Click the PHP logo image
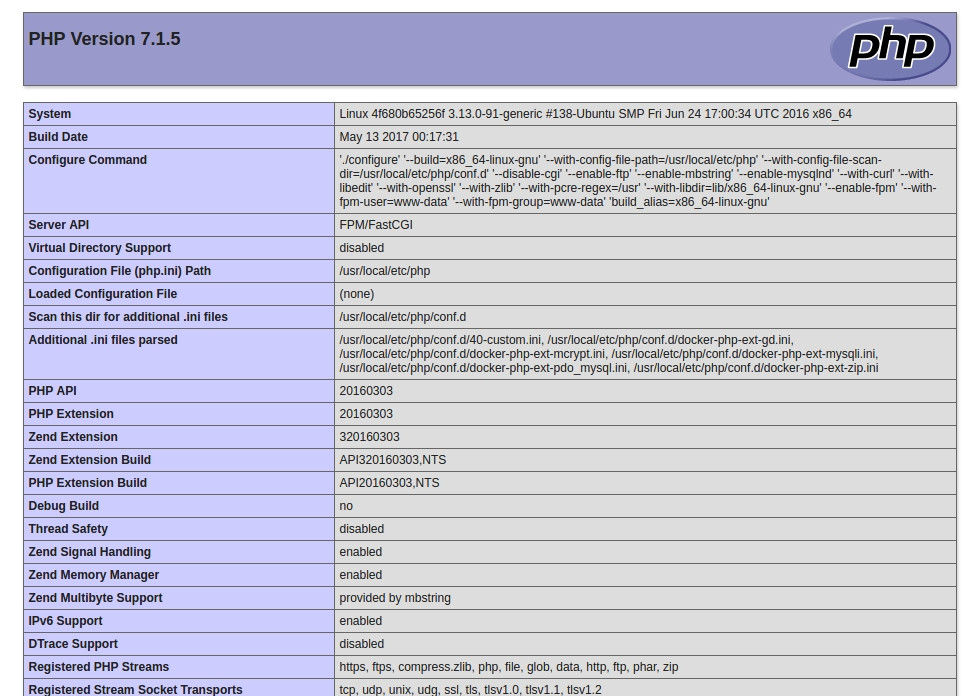This screenshot has height=696, width=979. pos(890,49)
